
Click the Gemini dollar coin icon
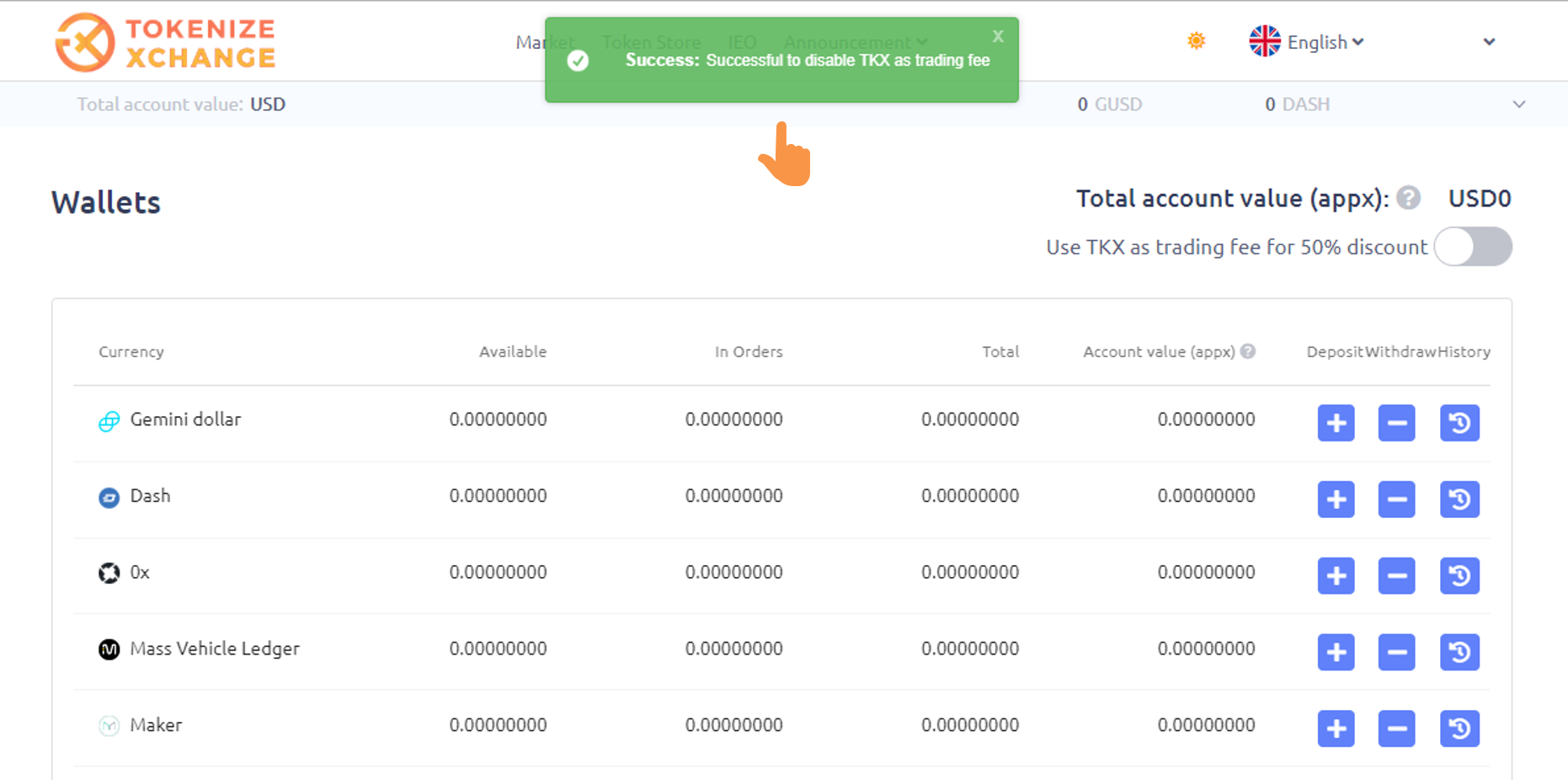pos(109,420)
